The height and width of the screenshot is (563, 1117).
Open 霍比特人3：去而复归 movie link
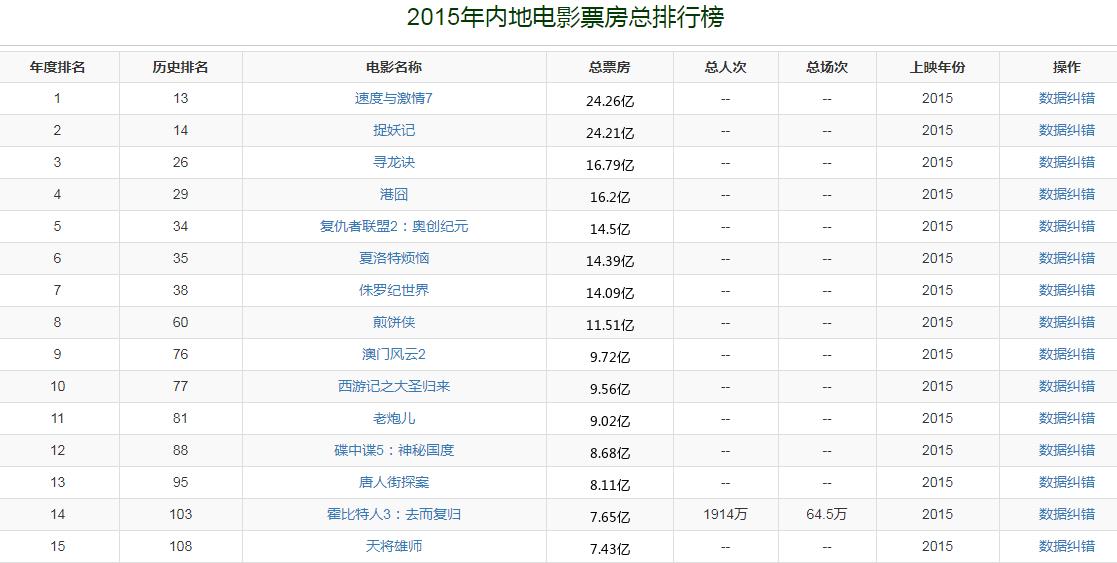(x=394, y=514)
